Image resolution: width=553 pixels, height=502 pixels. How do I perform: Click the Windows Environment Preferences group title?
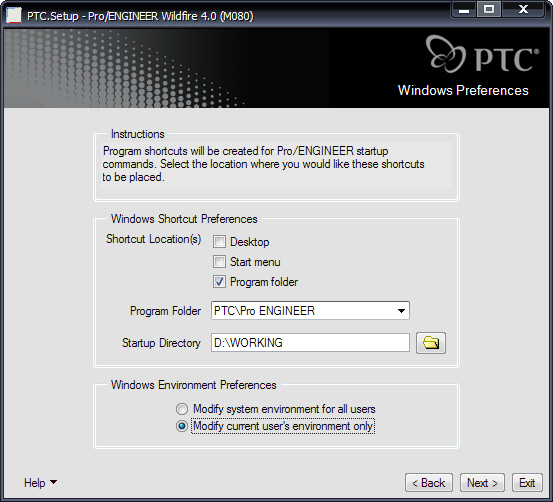(193, 385)
